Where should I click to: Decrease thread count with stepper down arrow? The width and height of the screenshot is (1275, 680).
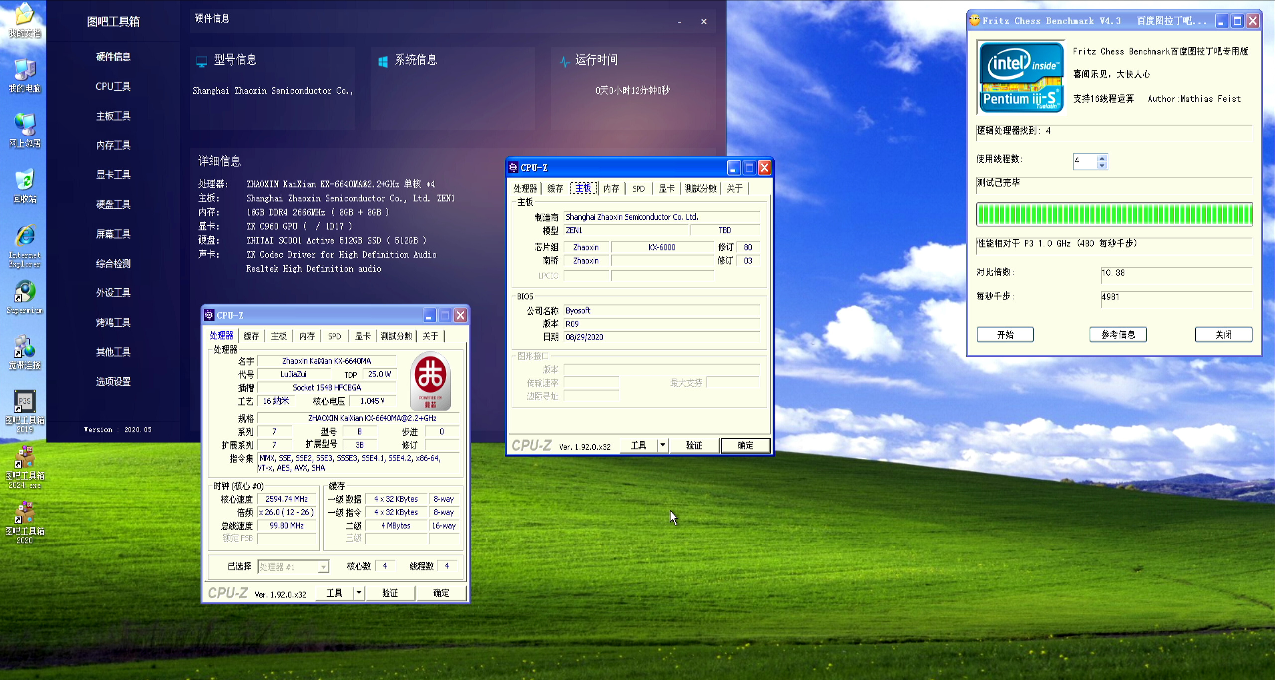click(1102, 165)
